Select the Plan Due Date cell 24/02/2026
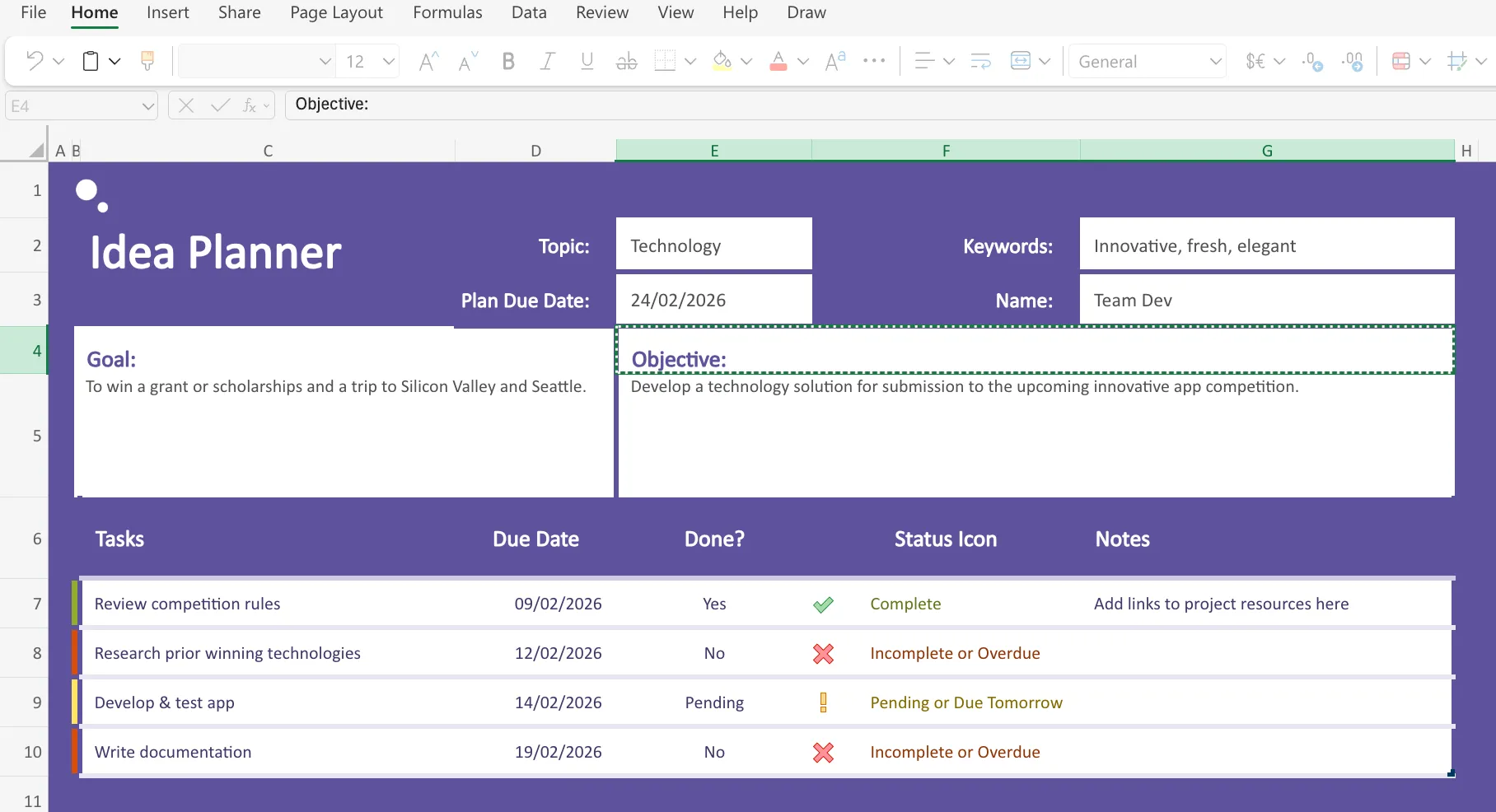The image size is (1496, 812). (714, 300)
